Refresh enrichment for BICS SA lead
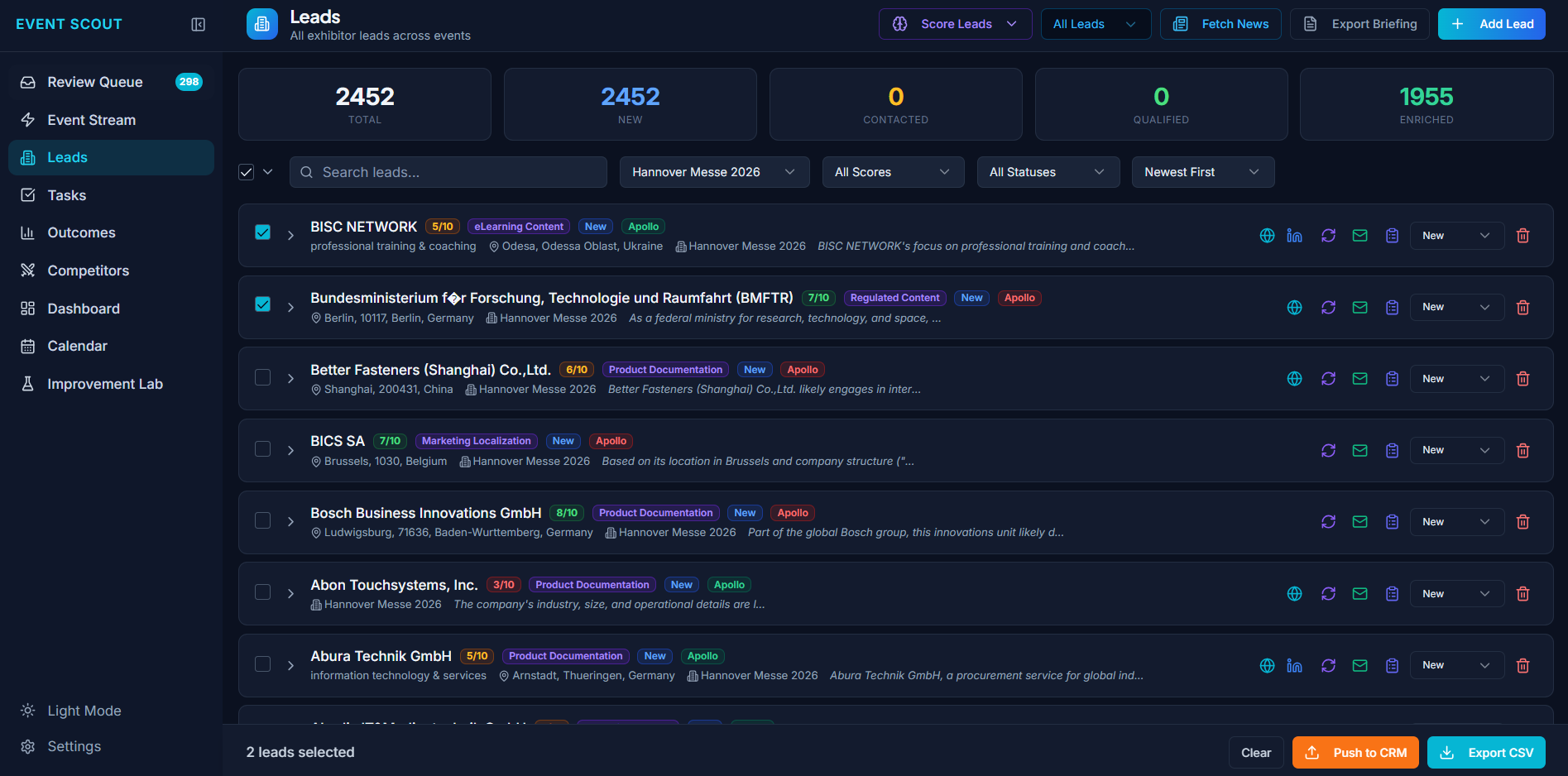1568x776 pixels. pyautogui.click(x=1328, y=451)
